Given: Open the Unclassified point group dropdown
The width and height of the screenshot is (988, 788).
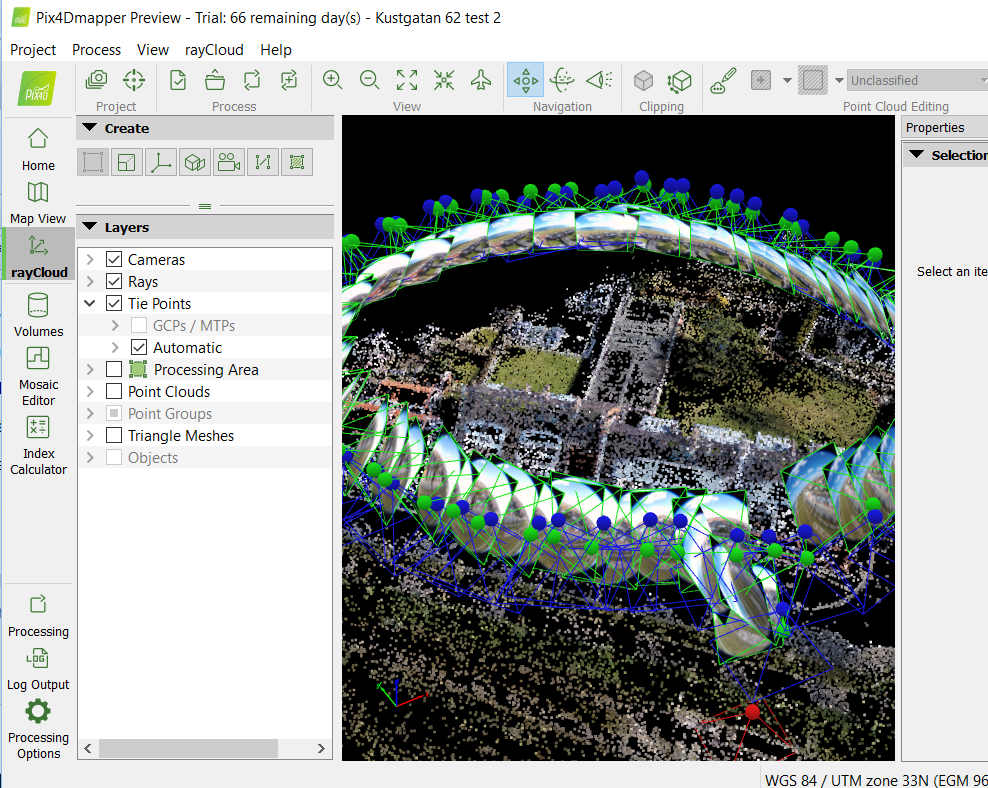Looking at the screenshot, I should 917,80.
